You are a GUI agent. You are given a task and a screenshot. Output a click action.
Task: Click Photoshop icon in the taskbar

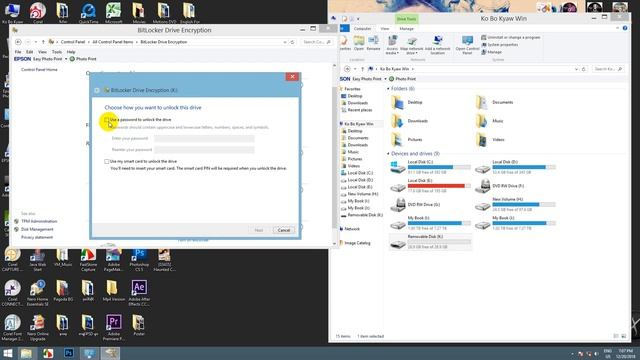(x=69, y=353)
